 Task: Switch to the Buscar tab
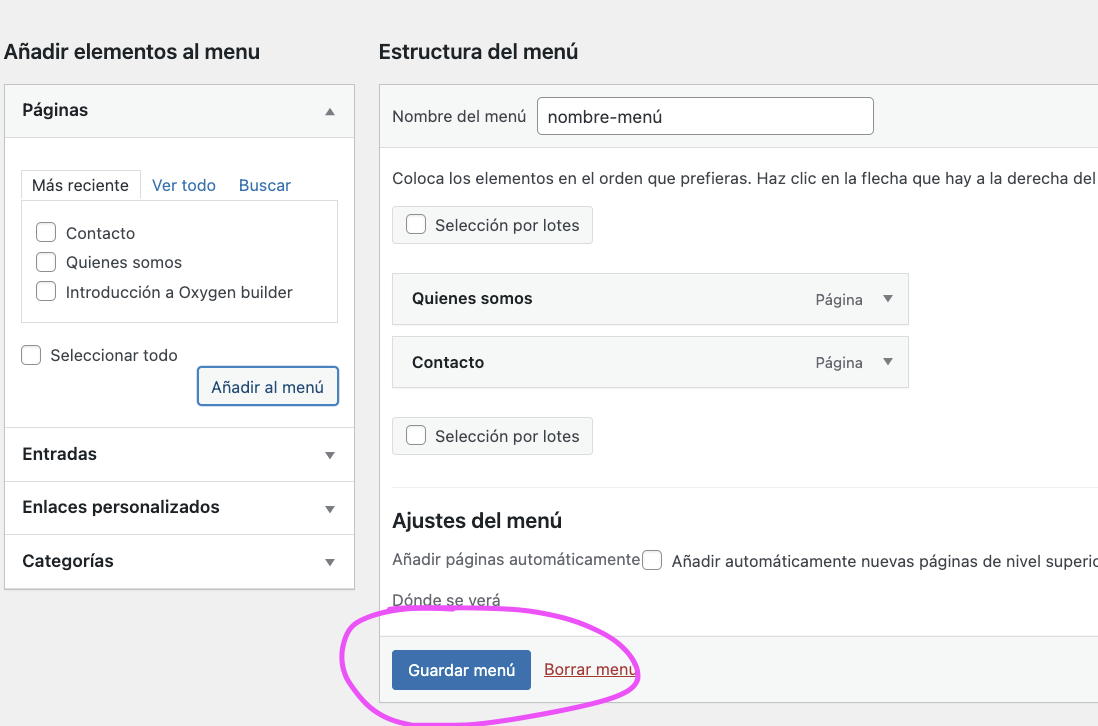(x=265, y=185)
